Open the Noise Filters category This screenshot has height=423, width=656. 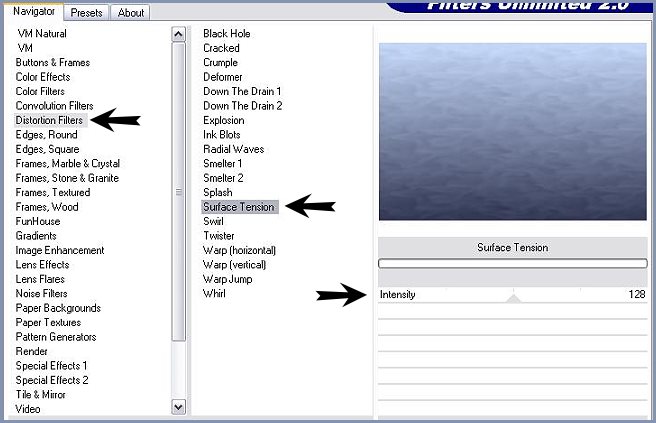click(41, 294)
